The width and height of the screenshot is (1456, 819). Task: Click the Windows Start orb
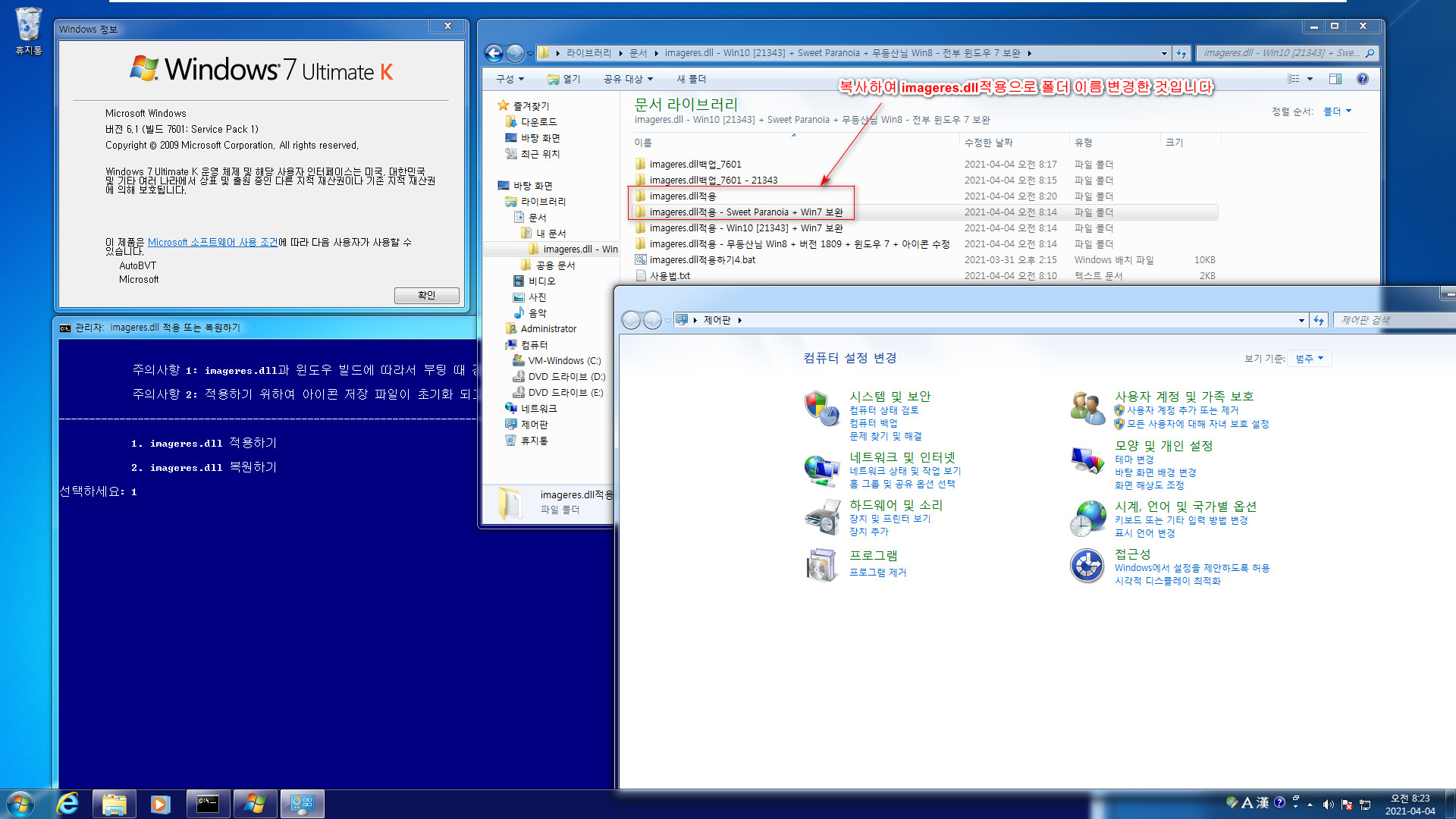pyautogui.click(x=20, y=804)
